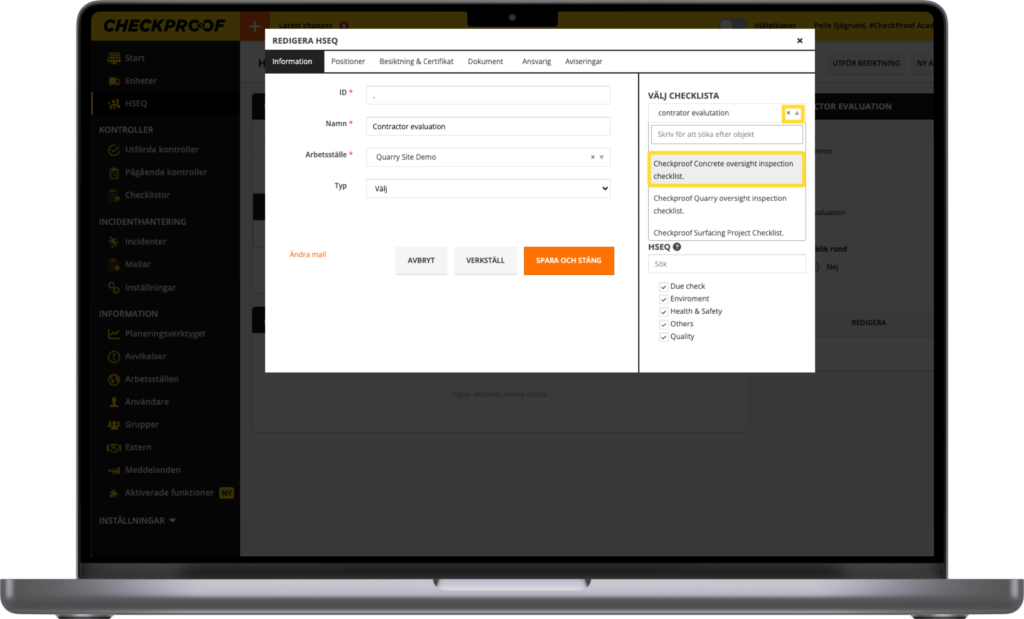Click the Namn input field

coord(487,126)
